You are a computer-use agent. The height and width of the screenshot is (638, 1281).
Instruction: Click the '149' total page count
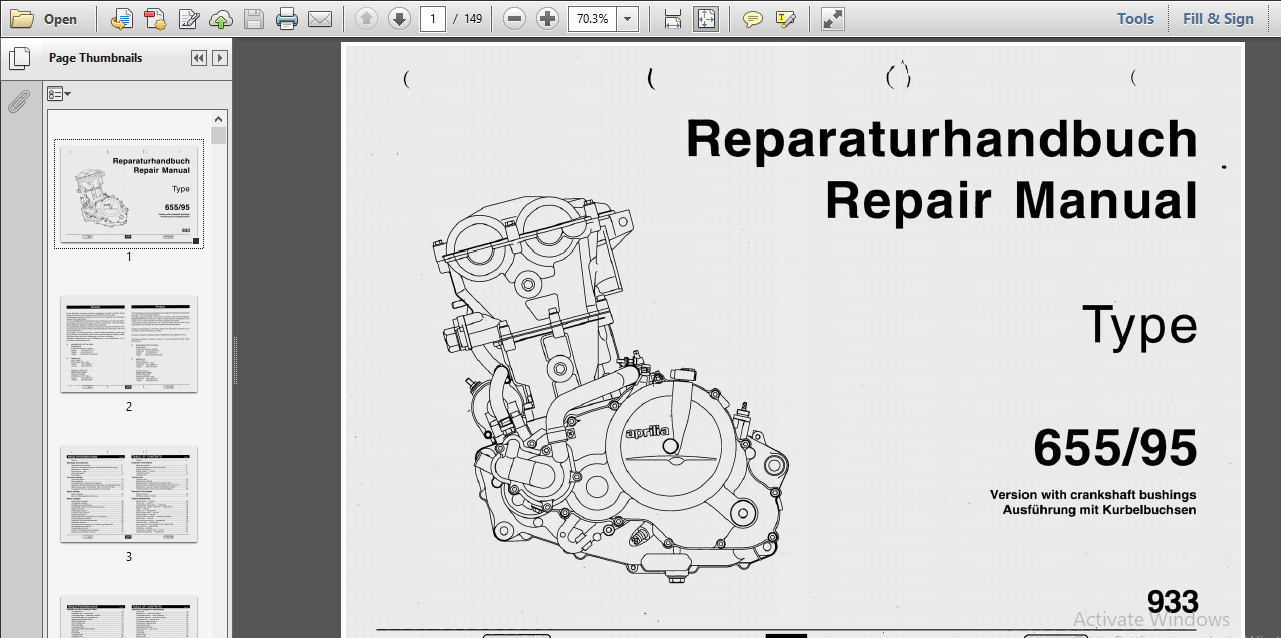tap(473, 19)
